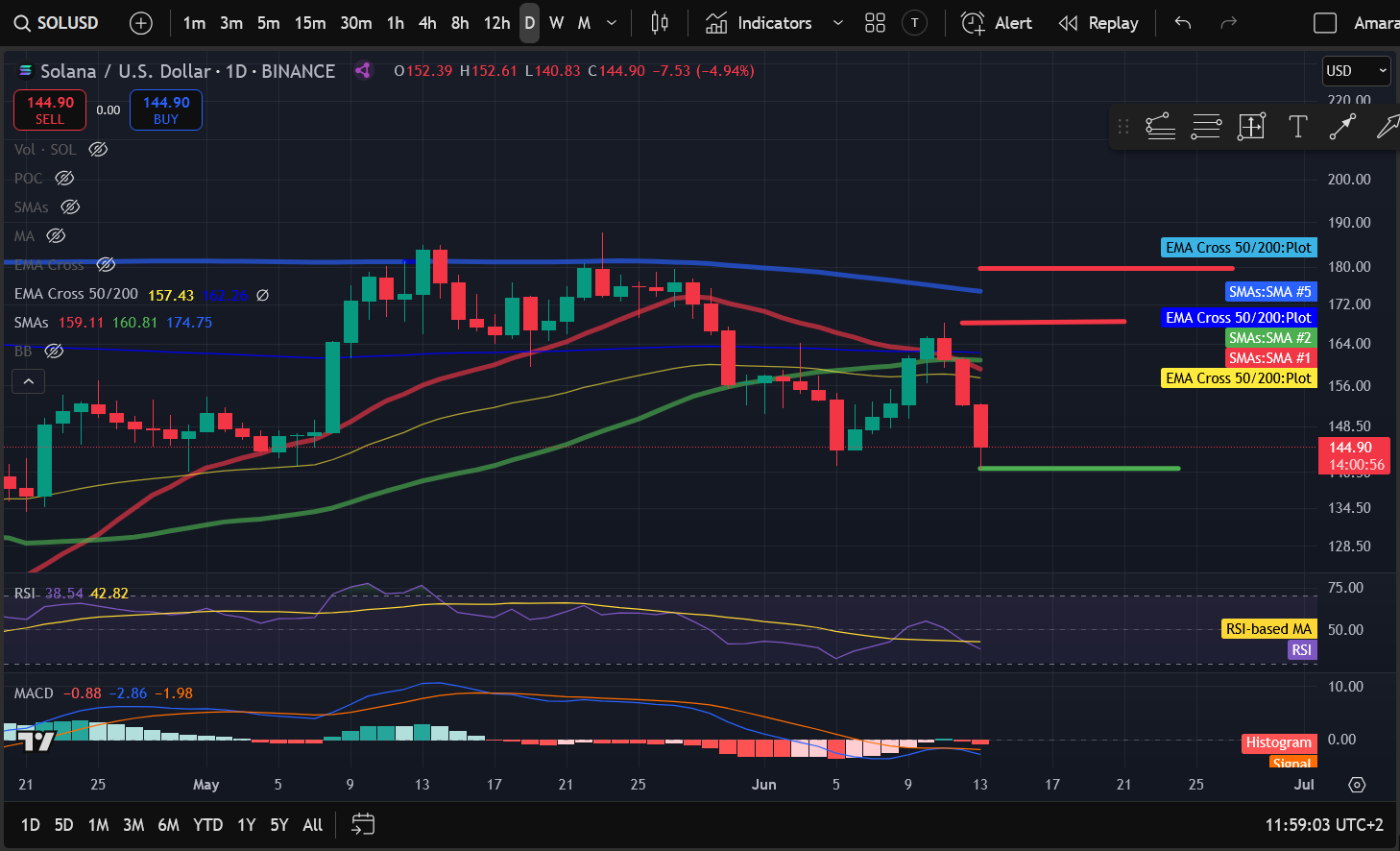Select the position measure box tool

1251,127
